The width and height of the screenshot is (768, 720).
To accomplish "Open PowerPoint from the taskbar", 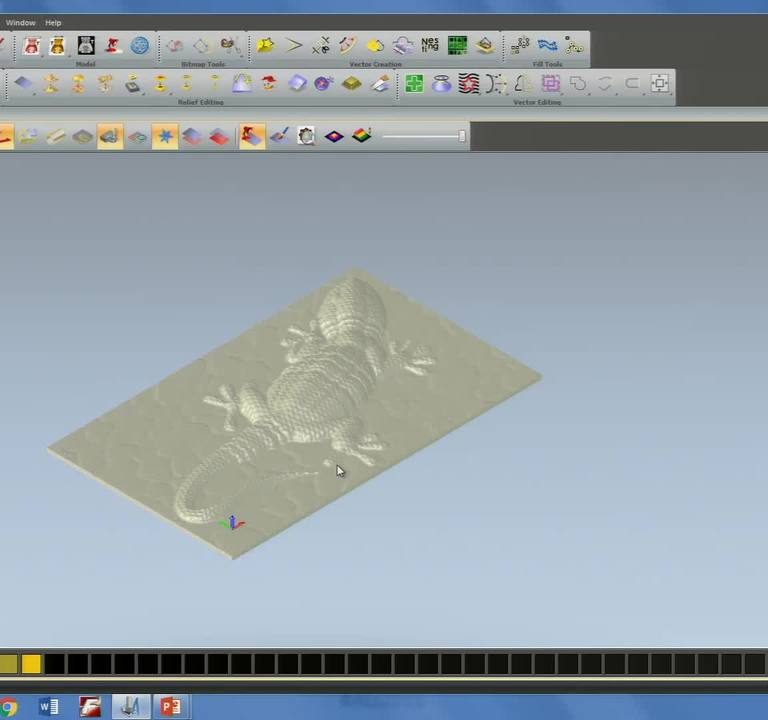I will tap(170, 707).
